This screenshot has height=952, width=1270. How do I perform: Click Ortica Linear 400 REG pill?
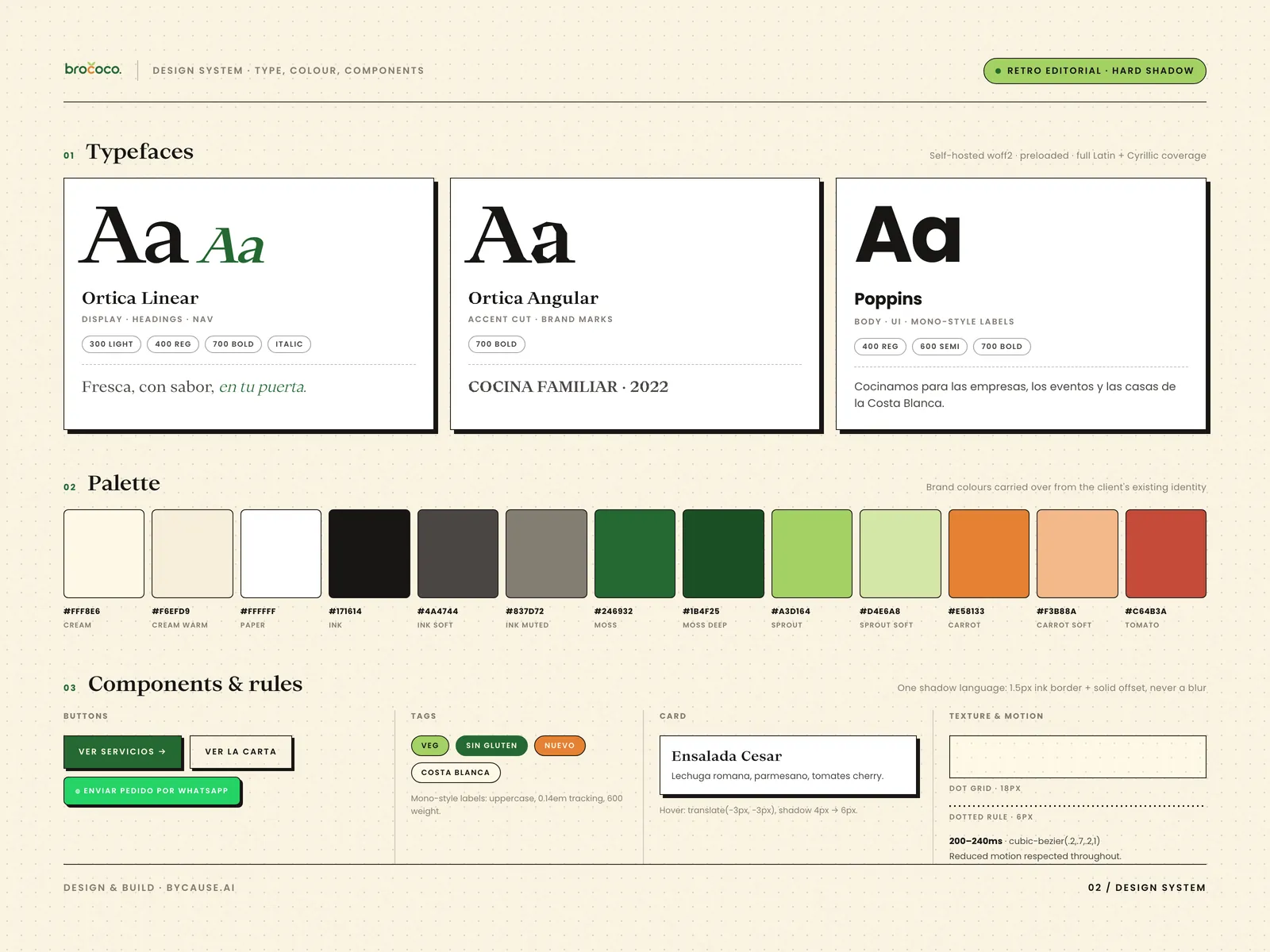tap(173, 344)
